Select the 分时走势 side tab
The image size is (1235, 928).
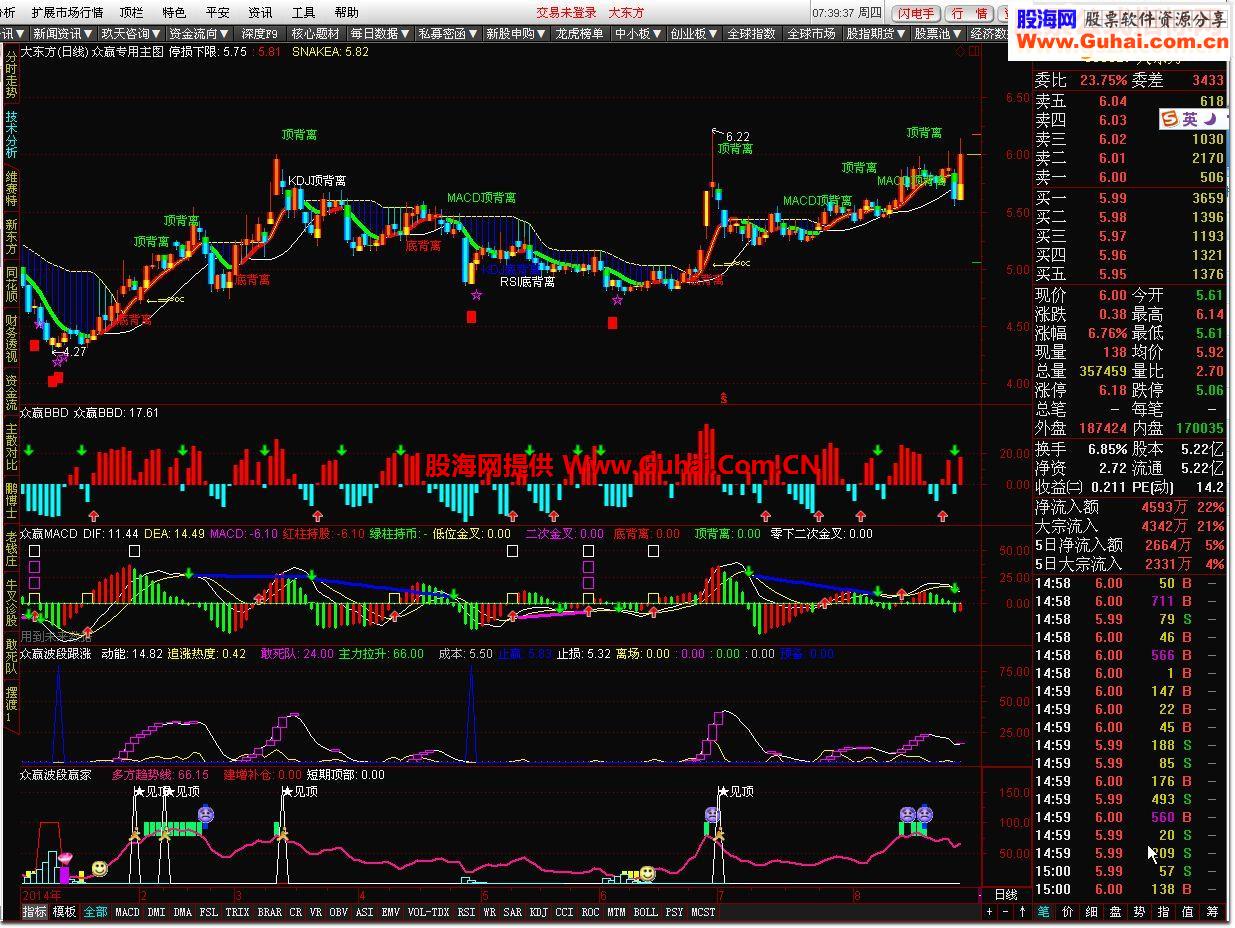(x=11, y=73)
